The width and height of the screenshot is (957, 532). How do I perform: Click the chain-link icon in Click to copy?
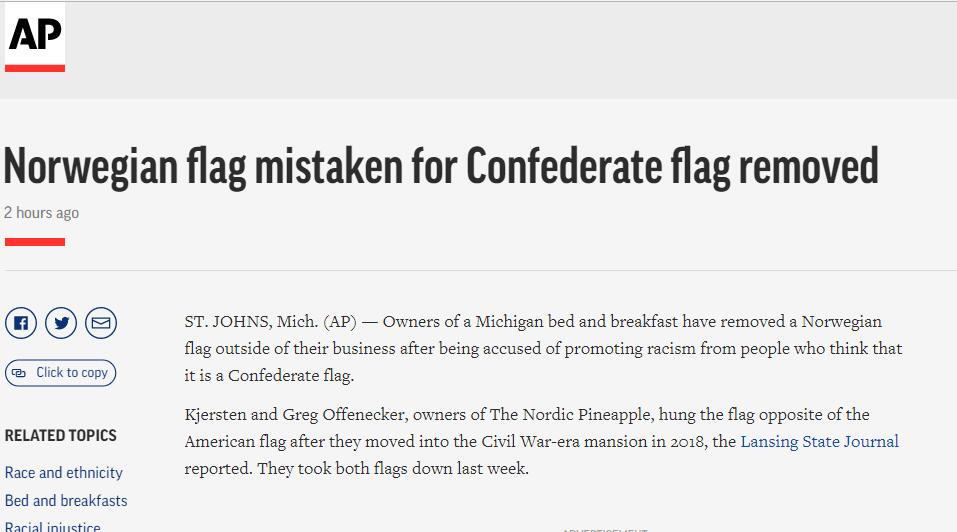(19, 373)
